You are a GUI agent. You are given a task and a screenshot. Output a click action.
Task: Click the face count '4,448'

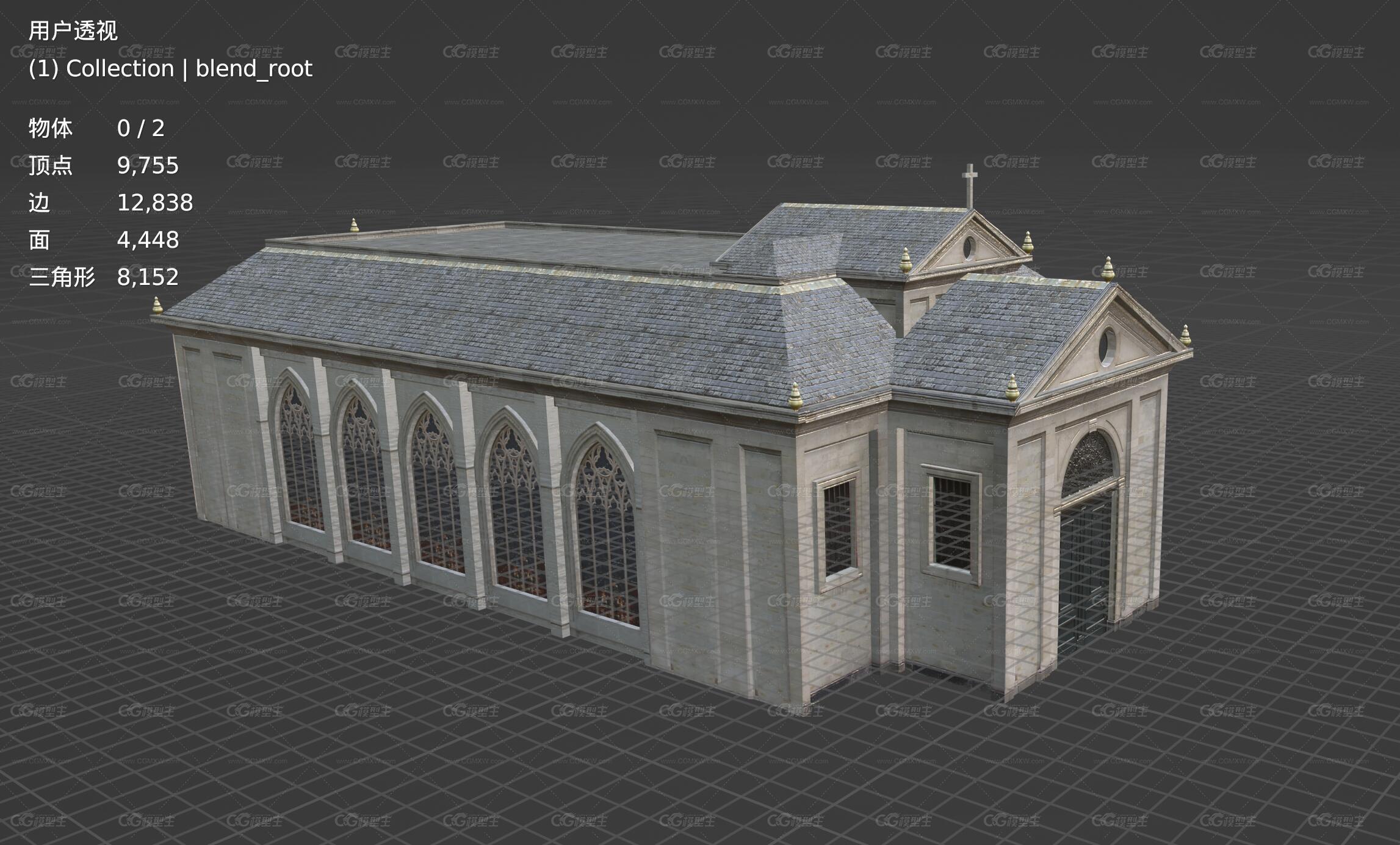click(x=148, y=240)
